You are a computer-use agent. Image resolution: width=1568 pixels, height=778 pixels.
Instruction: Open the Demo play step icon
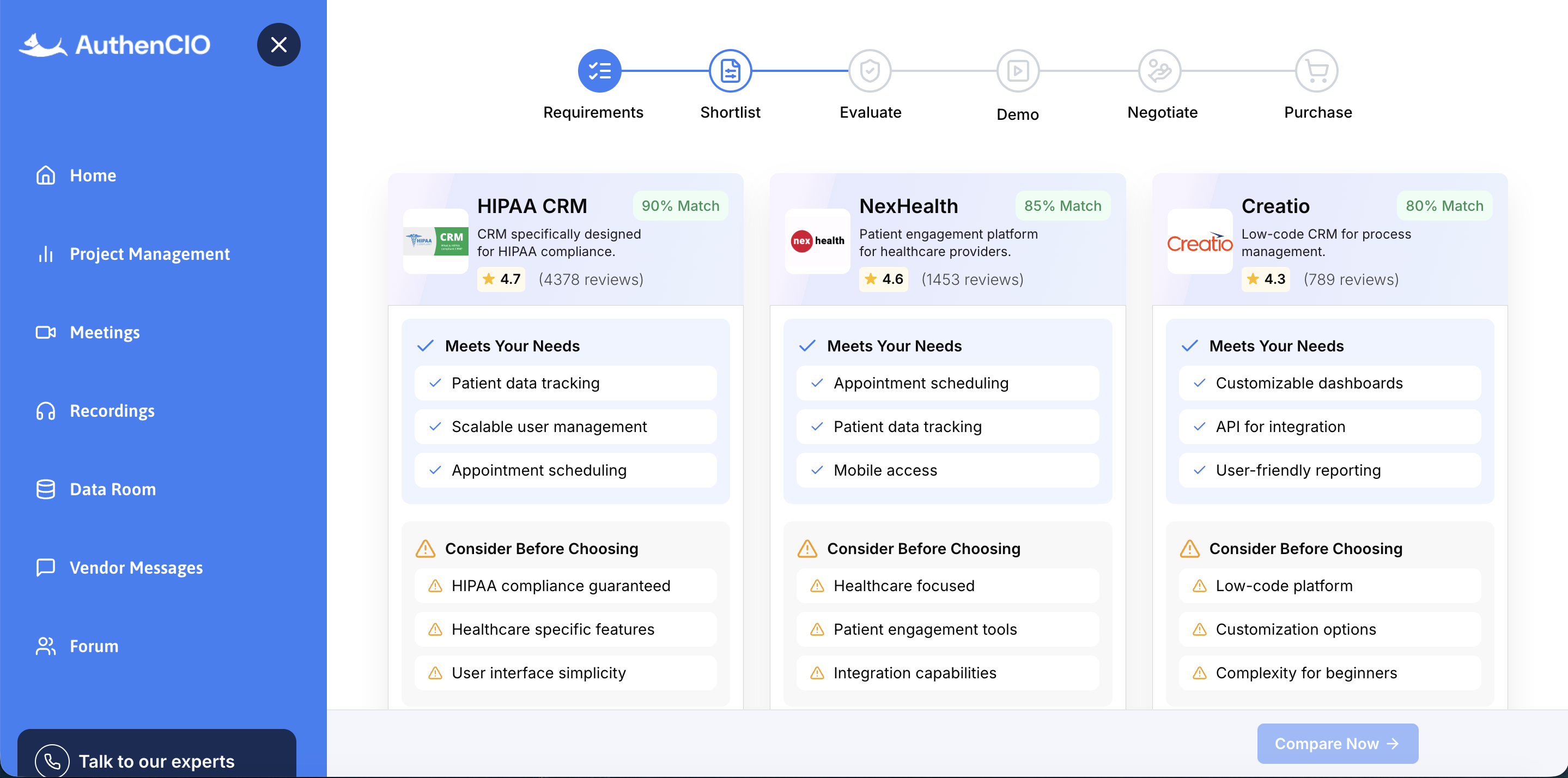click(x=1017, y=71)
